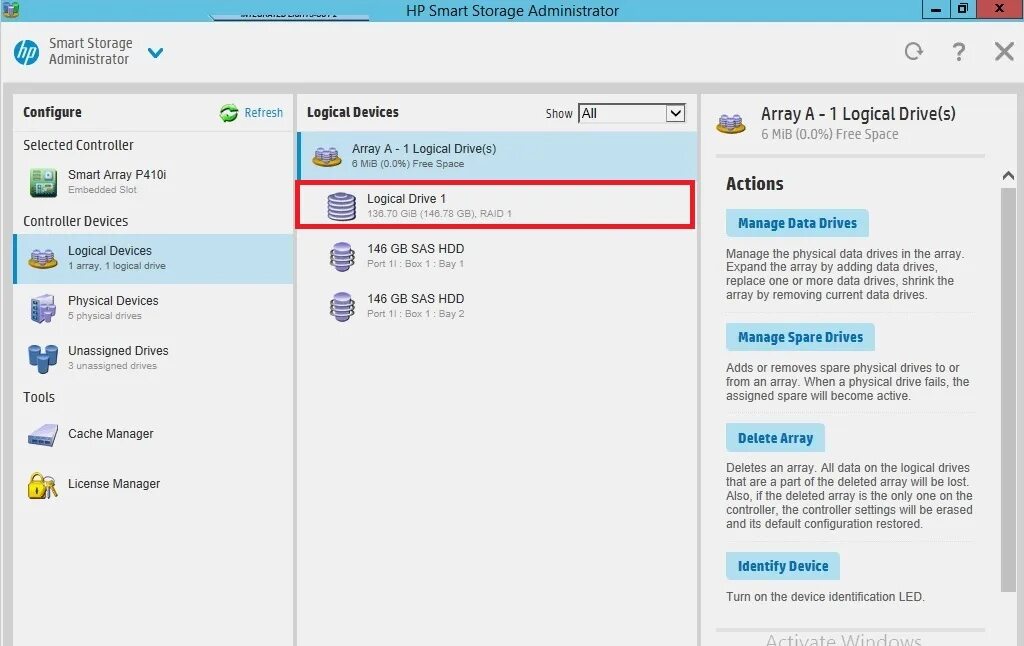1024x646 pixels.
Task: Click the Array A header icon in details
Action: click(731, 123)
